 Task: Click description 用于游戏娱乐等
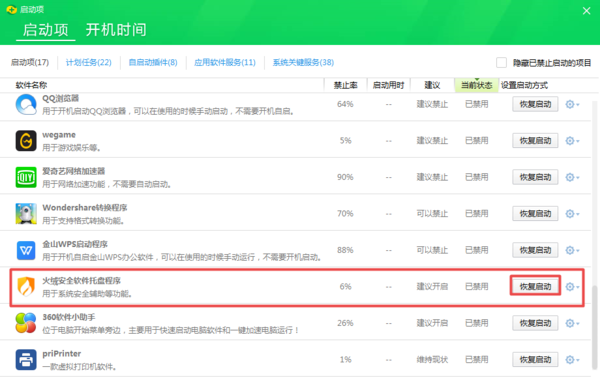pyautogui.click(x=71, y=148)
